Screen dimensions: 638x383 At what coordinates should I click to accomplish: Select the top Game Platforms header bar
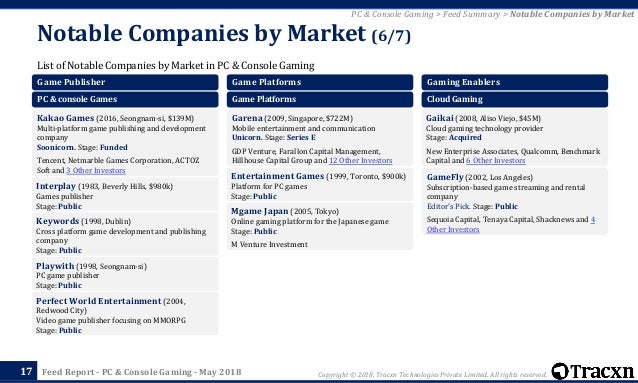[x=320, y=82]
